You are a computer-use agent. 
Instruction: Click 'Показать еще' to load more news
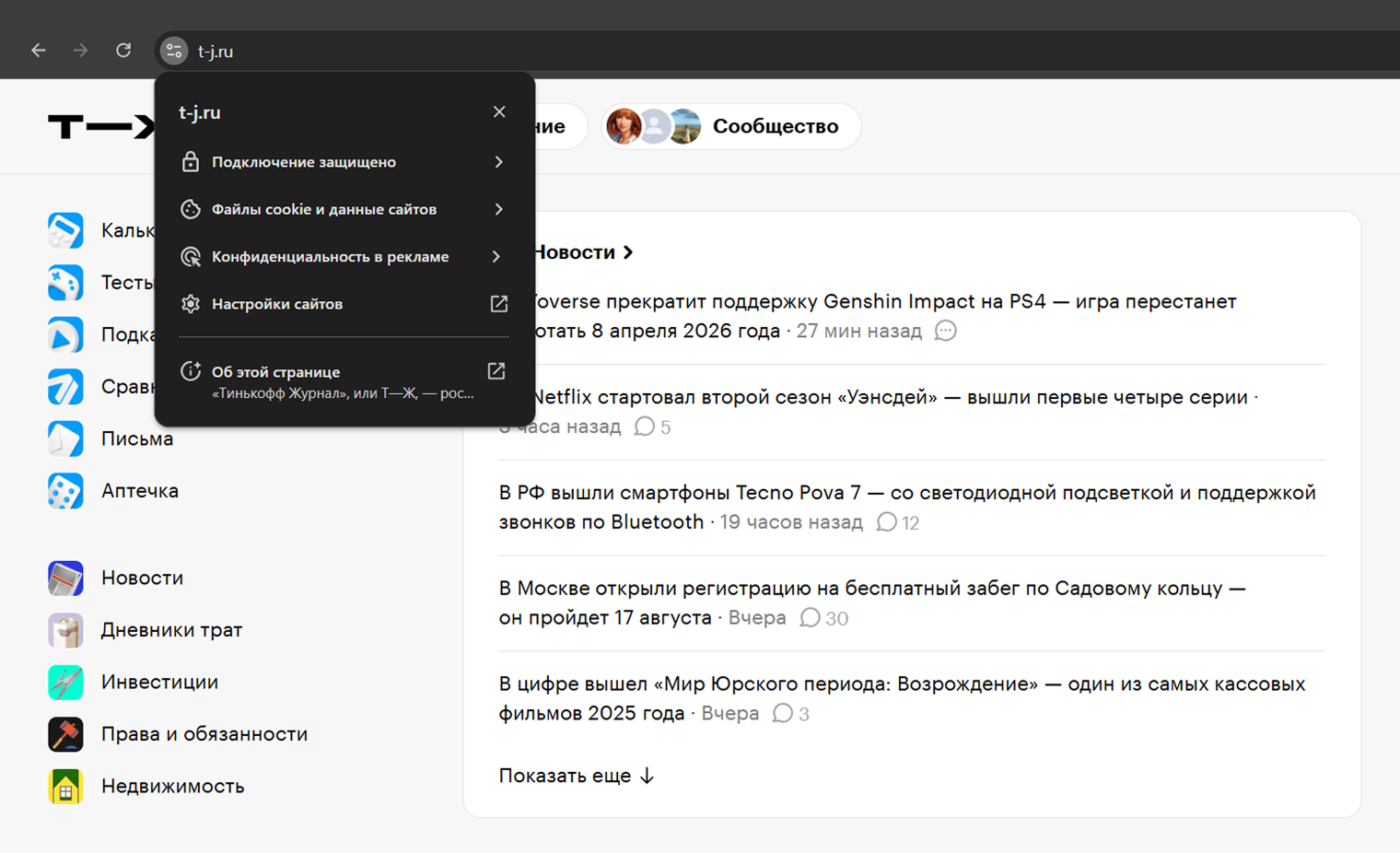click(x=577, y=776)
